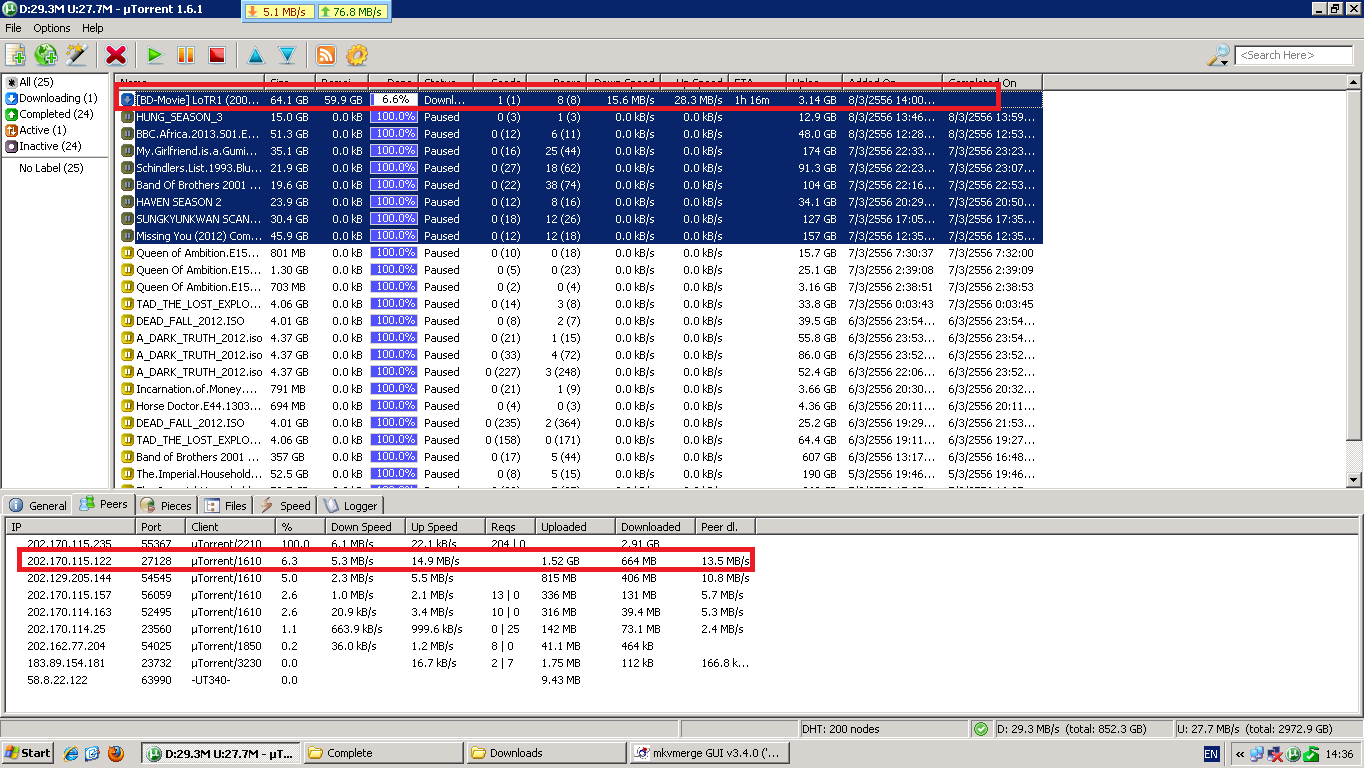
Task: Select the SUNGKYUNKWAN SCAN torrent row
Action: tap(579, 219)
